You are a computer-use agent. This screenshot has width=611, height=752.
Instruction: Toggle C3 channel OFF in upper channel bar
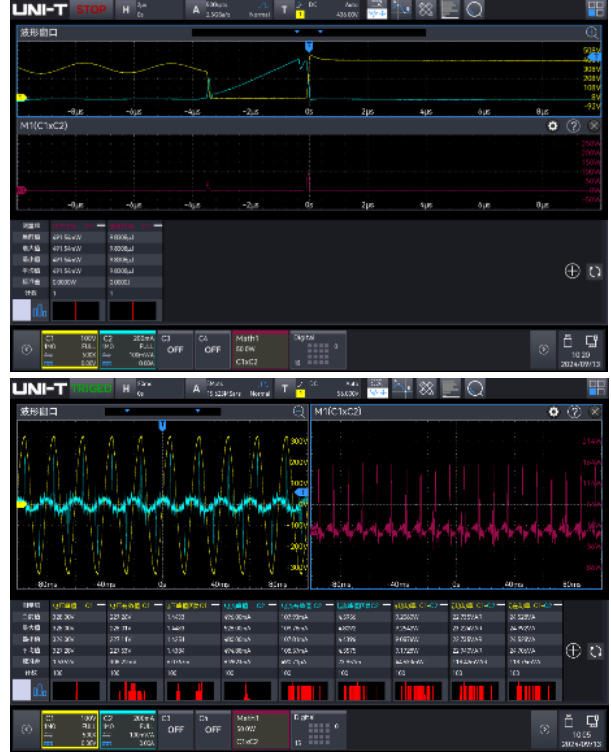176,345
